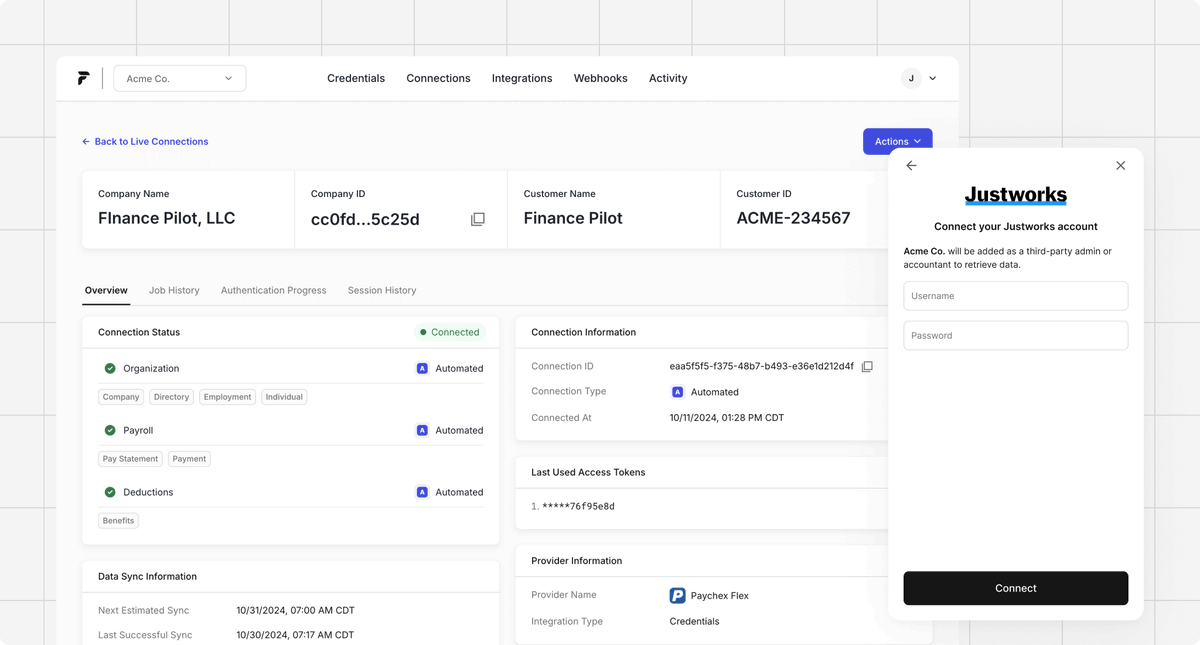The height and width of the screenshot is (645, 1200).
Task: Click the Finch logo icon in header
Action: click(x=83, y=78)
